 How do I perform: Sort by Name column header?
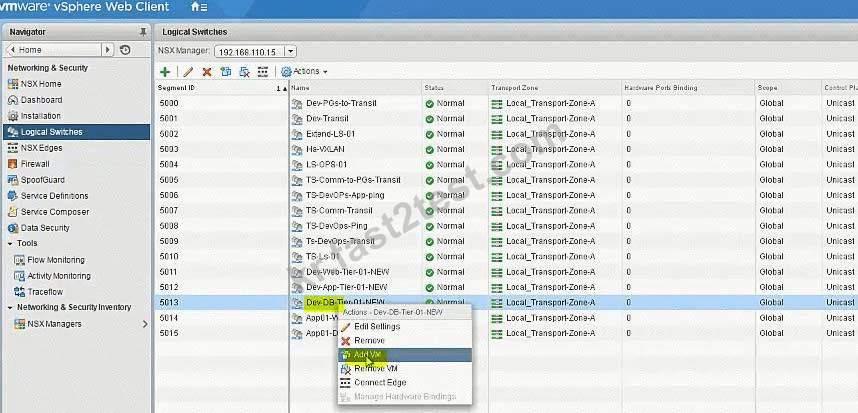[355, 88]
